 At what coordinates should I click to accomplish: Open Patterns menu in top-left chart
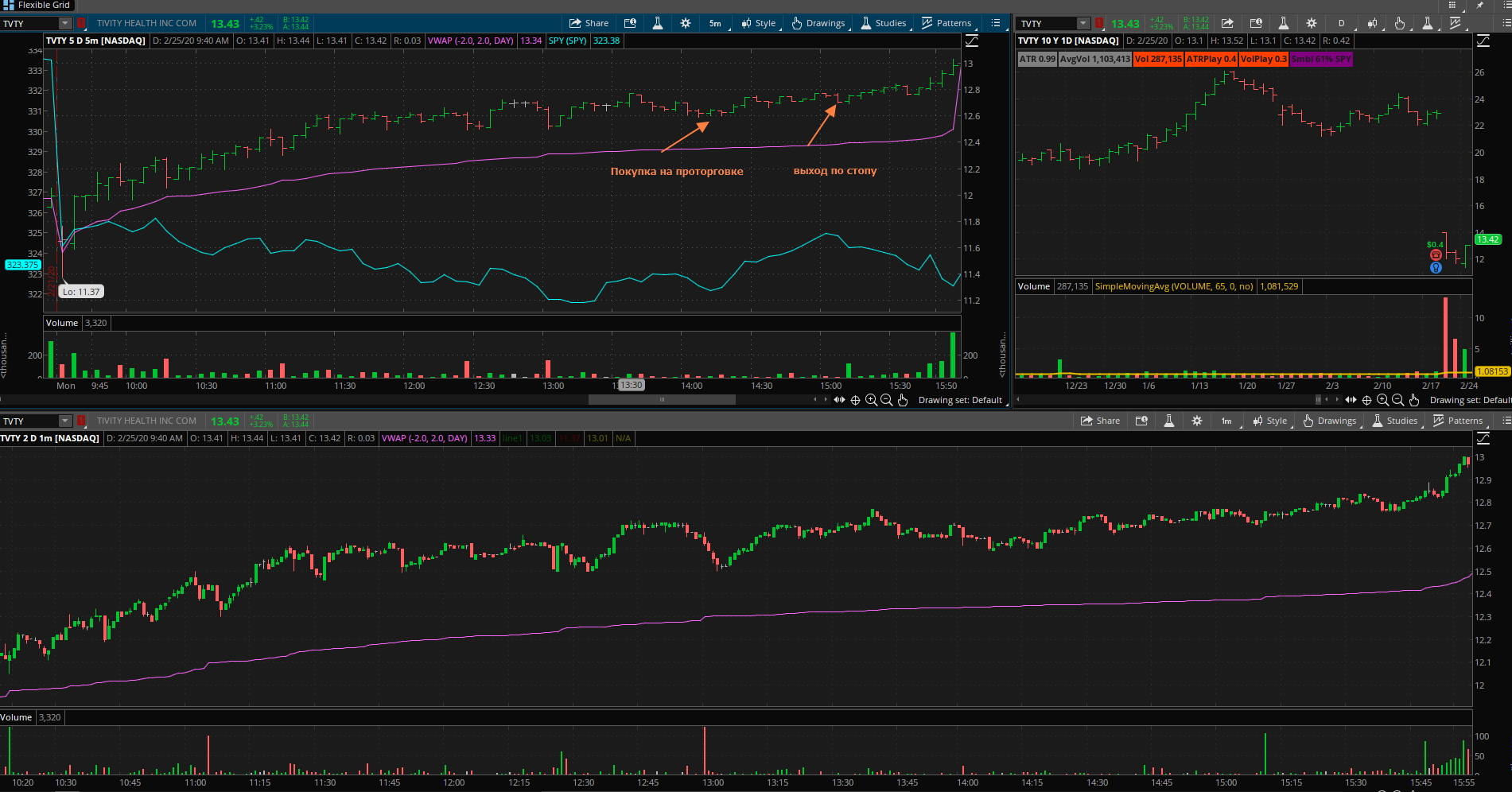[x=946, y=23]
